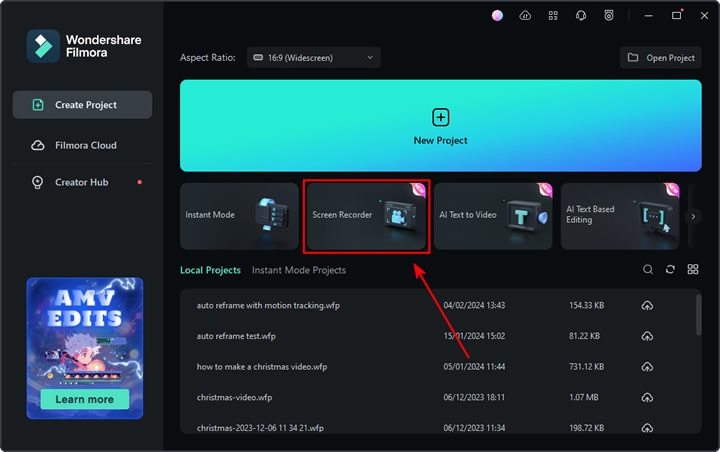The height and width of the screenshot is (452, 720).
Task: Click file size 1.07 MB
Action: click(x=584, y=397)
